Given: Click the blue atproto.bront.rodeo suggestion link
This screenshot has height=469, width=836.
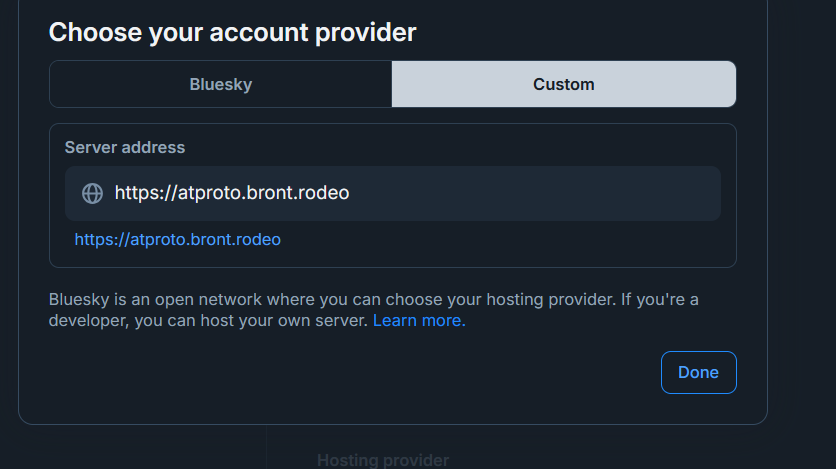Looking at the screenshot, I should click(178, 240).
